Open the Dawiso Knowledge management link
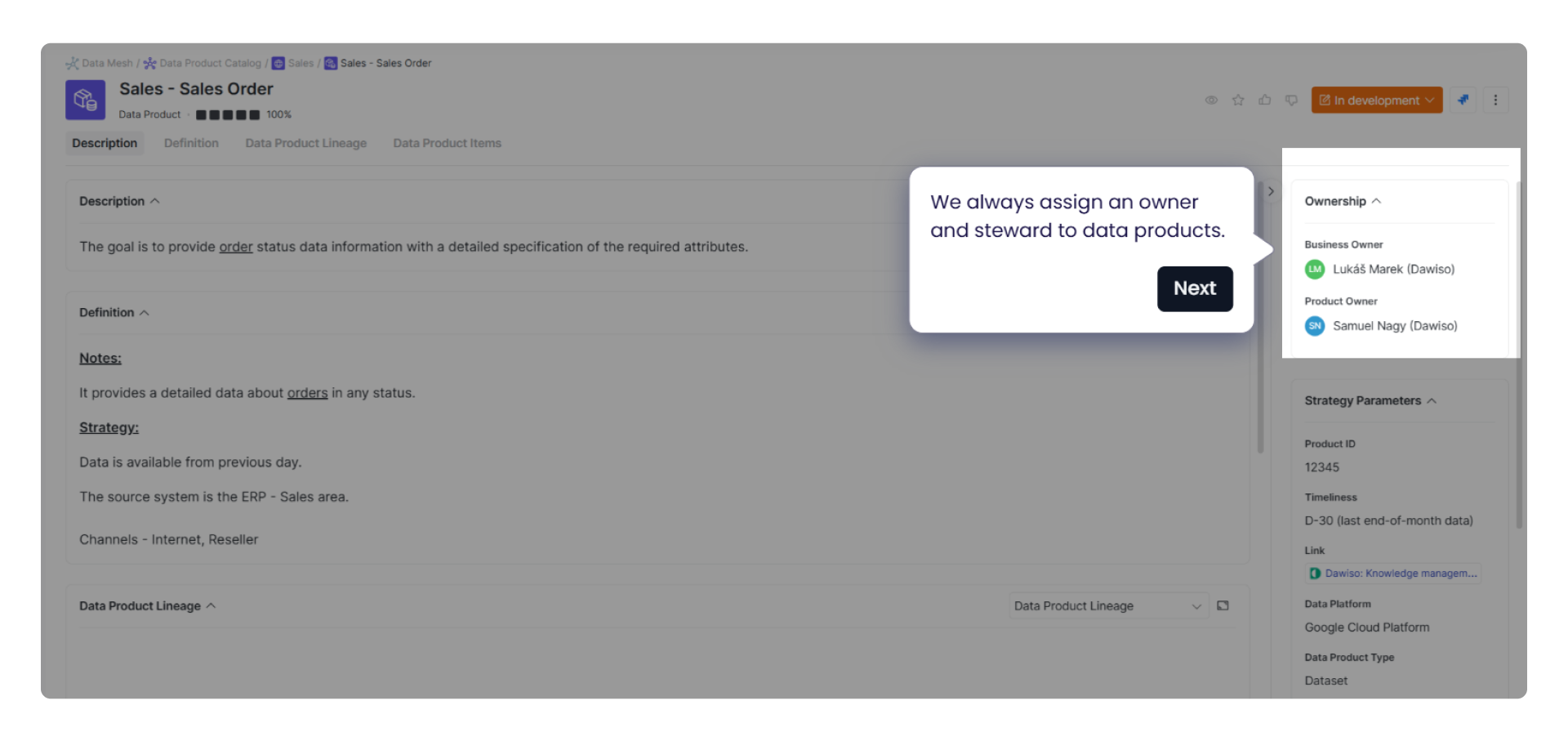Screen dimensions: 1568x741 point(1401,573)
